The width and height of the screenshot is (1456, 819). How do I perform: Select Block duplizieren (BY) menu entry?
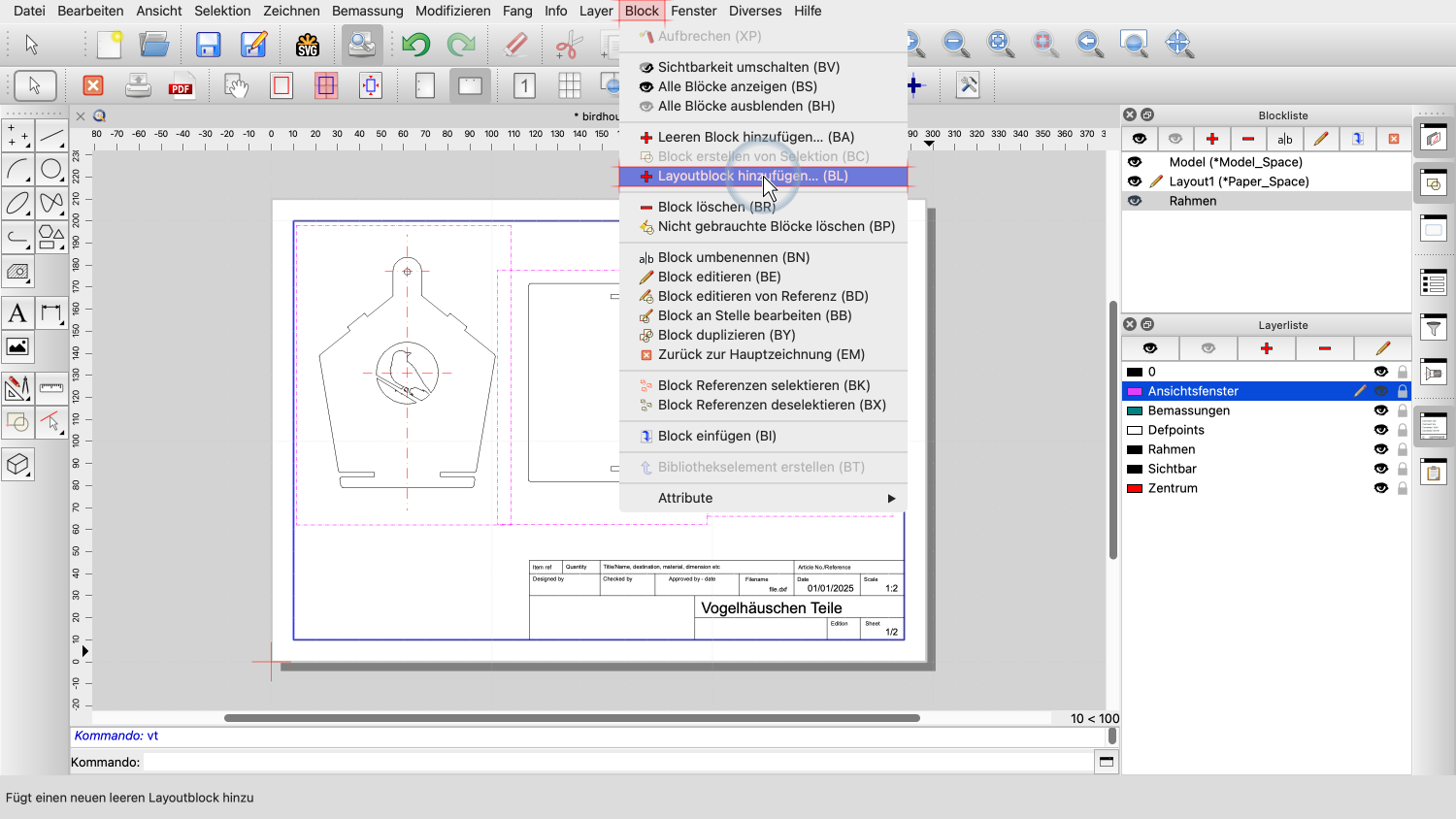coord(726,335)
